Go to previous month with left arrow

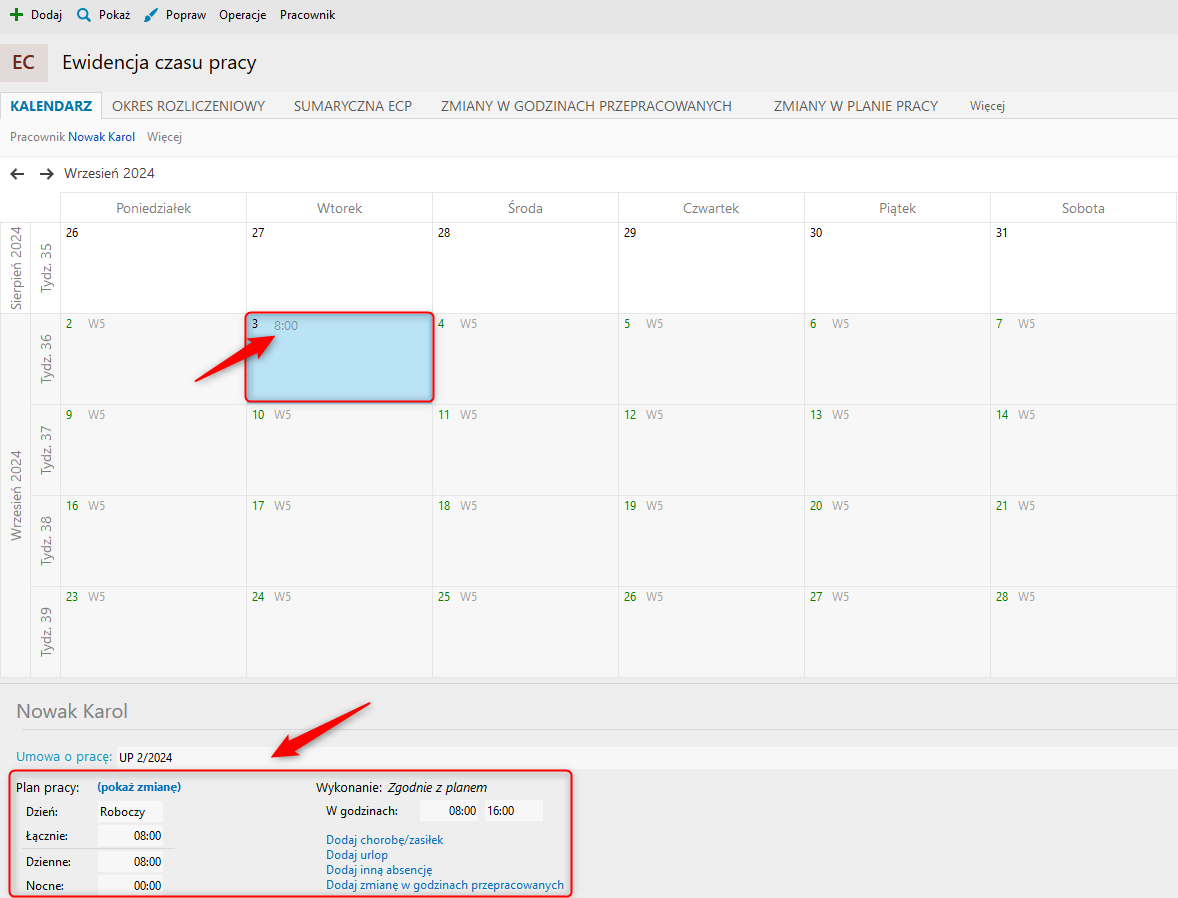coord(17,174)
